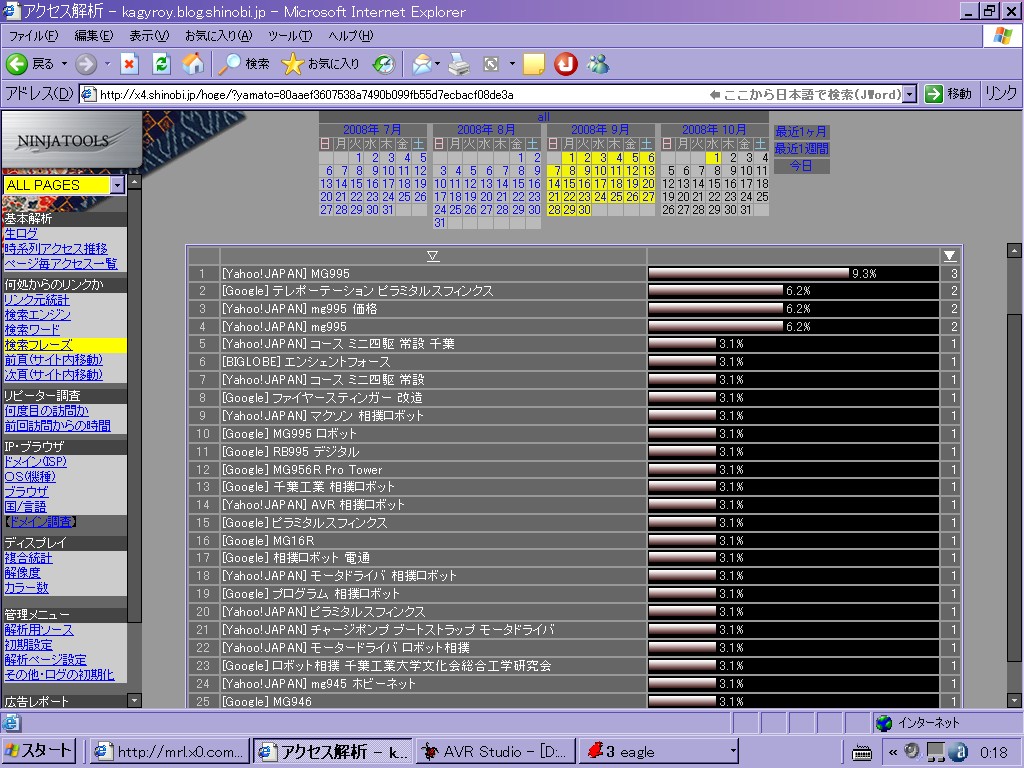Click the globe インターネット zone icon
Screen dimensions: 1024x768
[884, 723]
